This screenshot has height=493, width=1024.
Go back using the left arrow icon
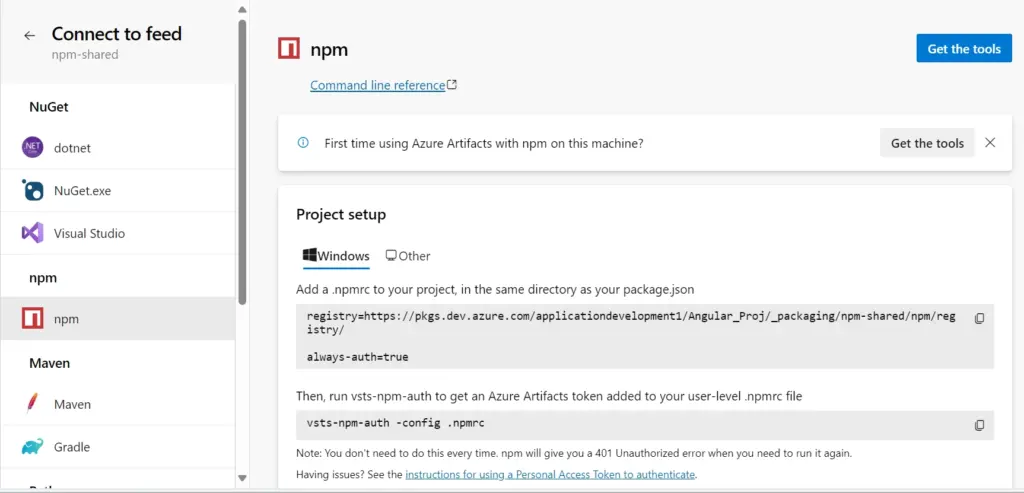point(29,35)
